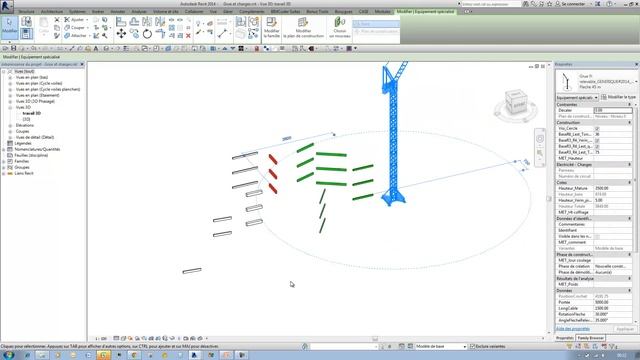The width and height of the screenshot is (640, 360).
Task: Click Choisir un nouveau host icon
Action: pos(340,28)
